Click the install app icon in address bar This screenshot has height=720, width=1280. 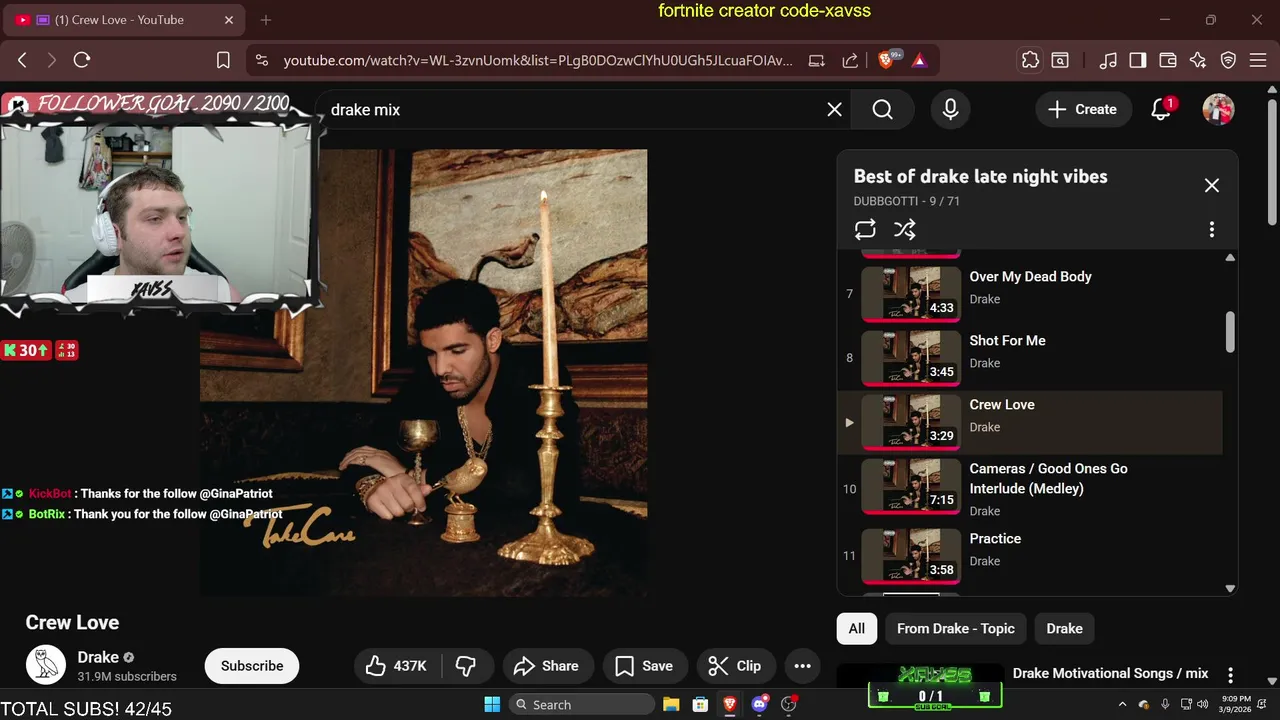[x=816, y=60]
